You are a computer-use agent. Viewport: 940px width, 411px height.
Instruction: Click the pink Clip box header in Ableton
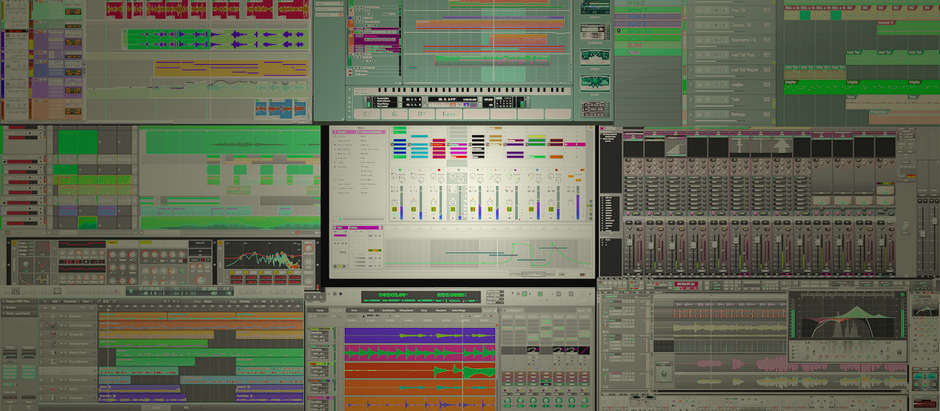pos(341,228)
